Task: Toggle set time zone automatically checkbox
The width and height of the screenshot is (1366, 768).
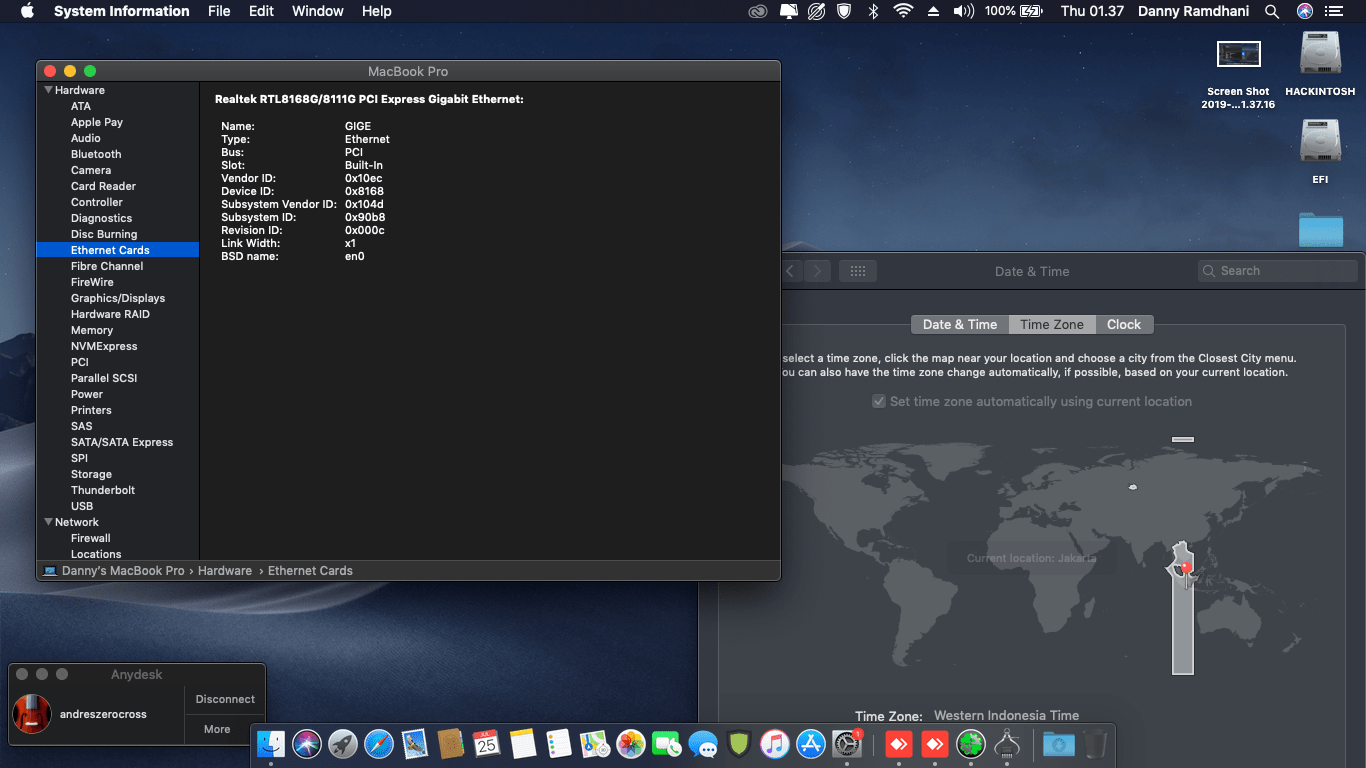Action: (879, 401)
